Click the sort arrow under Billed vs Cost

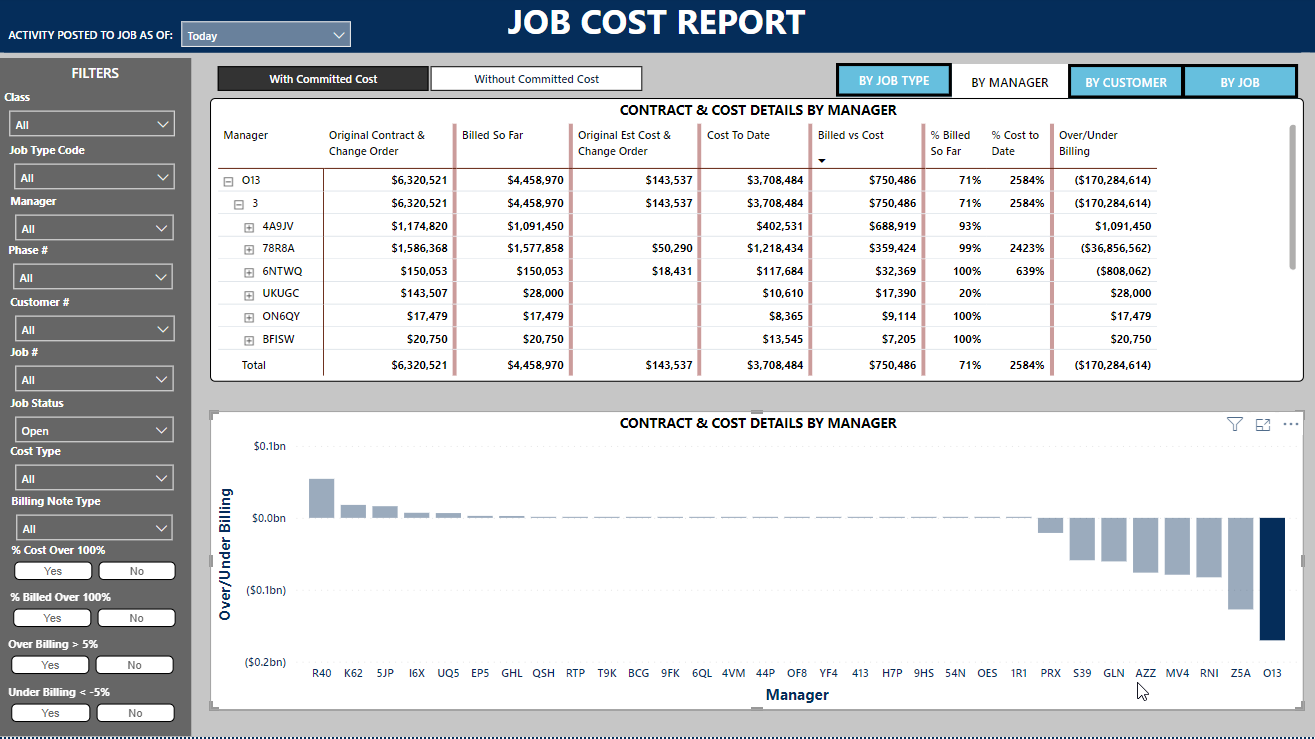pos(822,160)
